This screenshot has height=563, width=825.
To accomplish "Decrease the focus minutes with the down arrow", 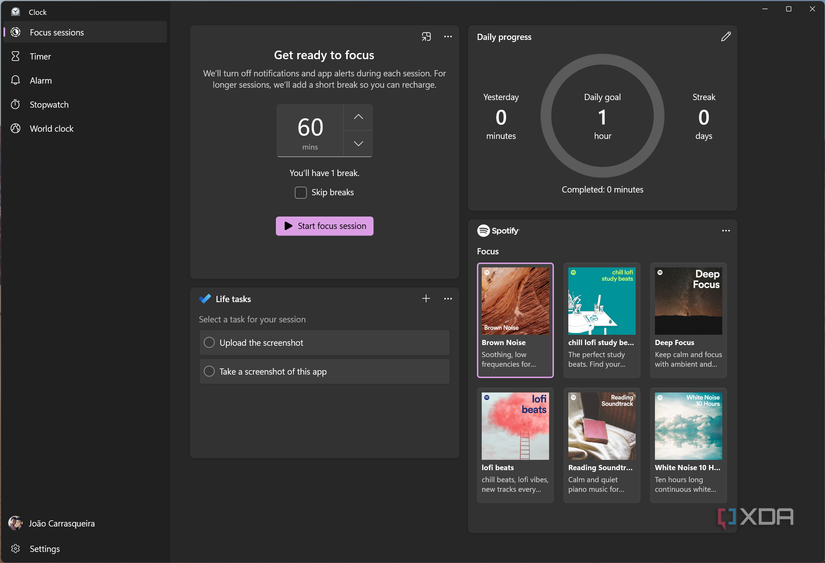I will tap(358, 144).
